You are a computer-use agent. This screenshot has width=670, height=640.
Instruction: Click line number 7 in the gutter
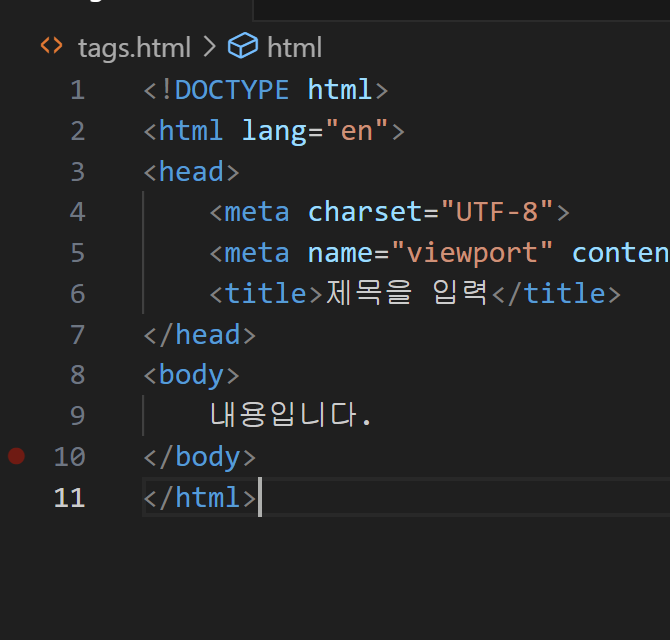click(x=78, y=335)
